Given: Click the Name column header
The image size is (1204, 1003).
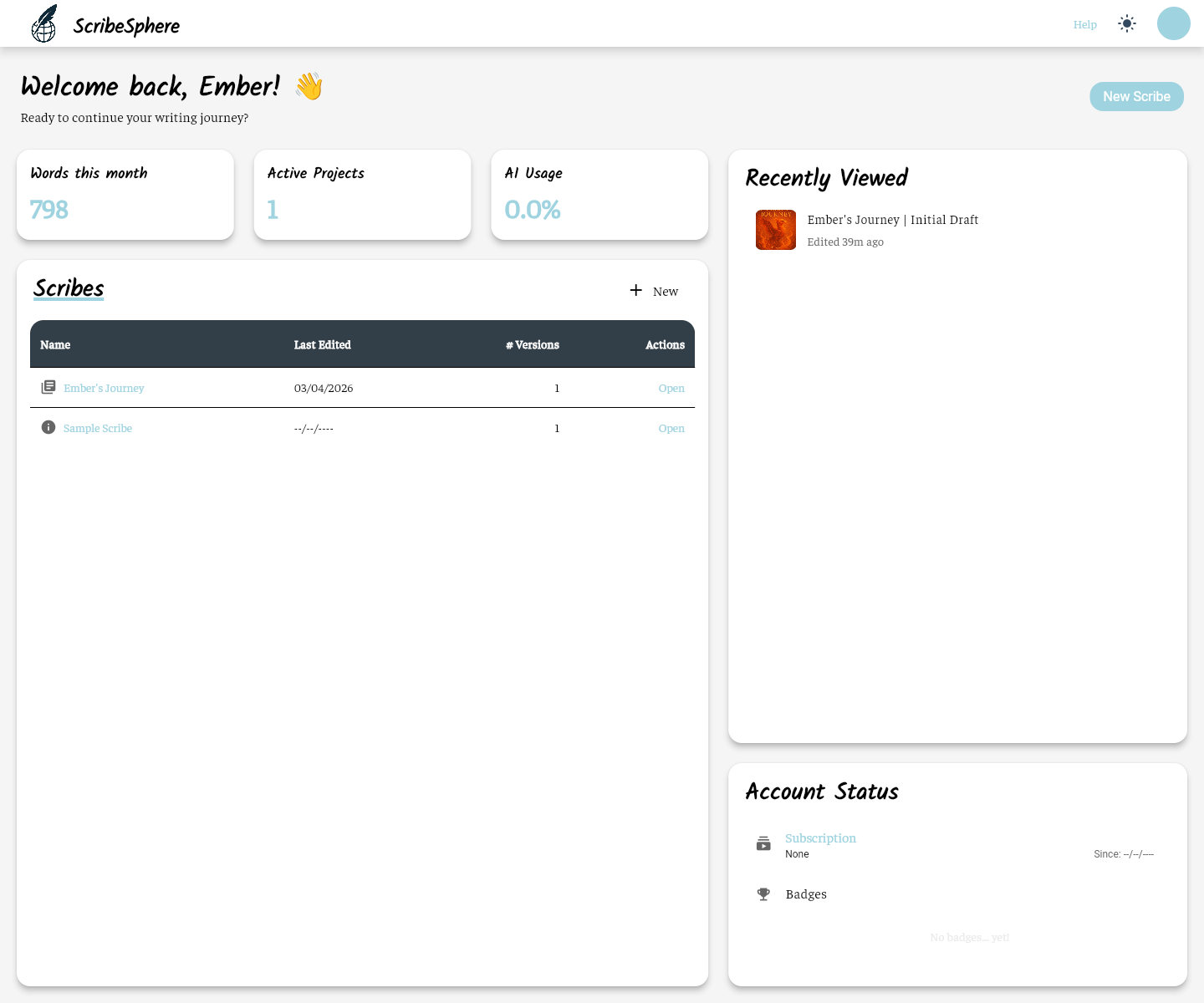Looking at the screenshot, I should (x=55, y=344).
